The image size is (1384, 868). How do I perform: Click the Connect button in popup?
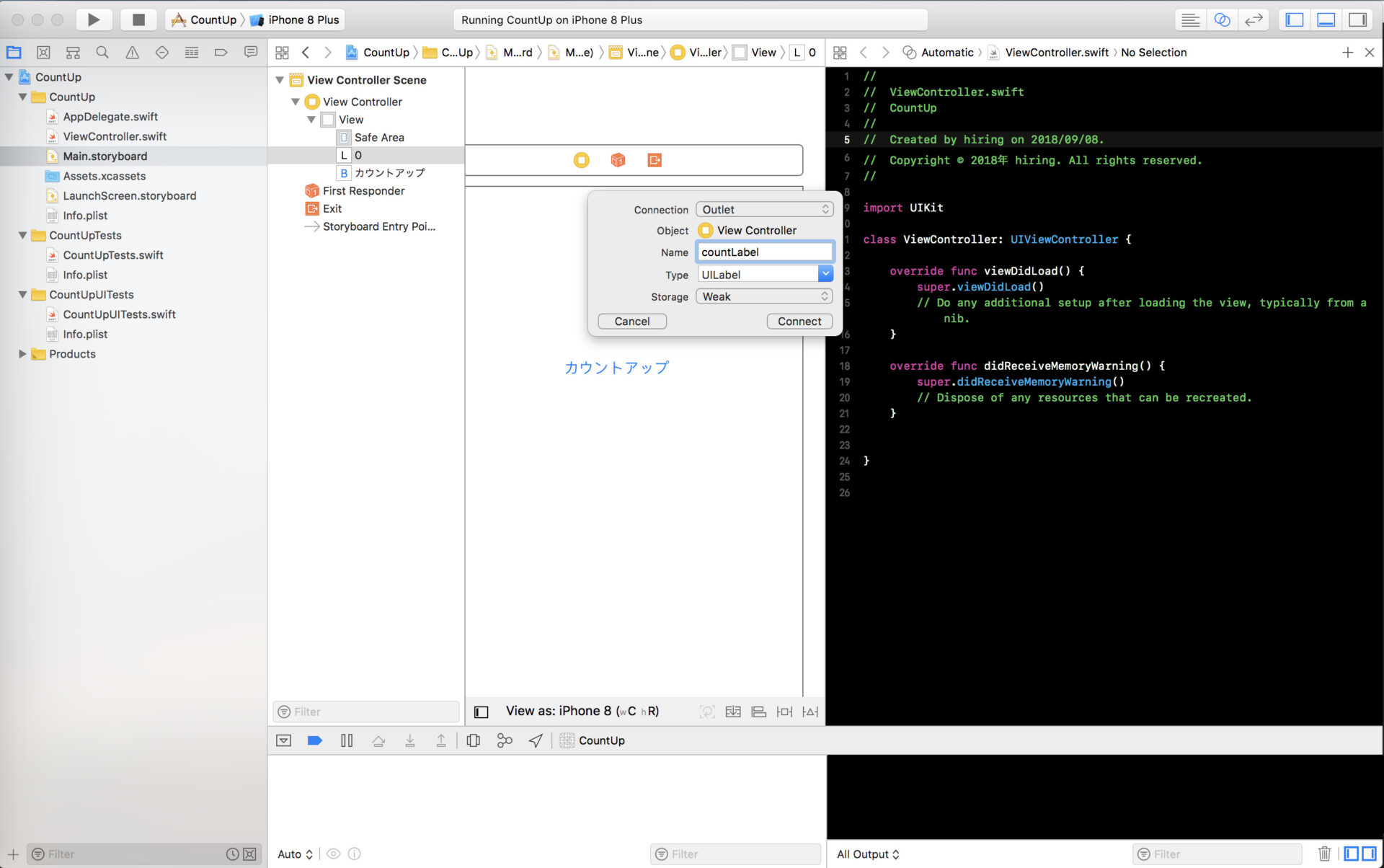pos(799,322)
